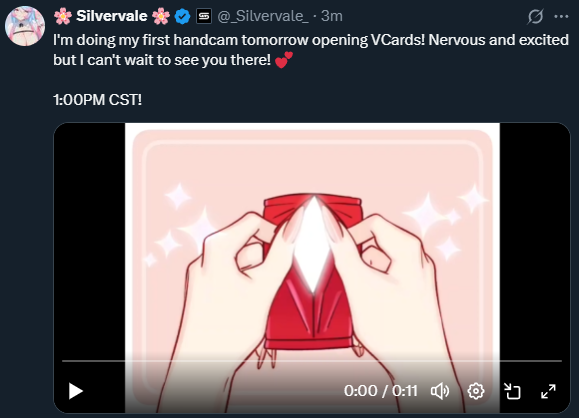Click the Silvervale display name

[x=112, y=16]
